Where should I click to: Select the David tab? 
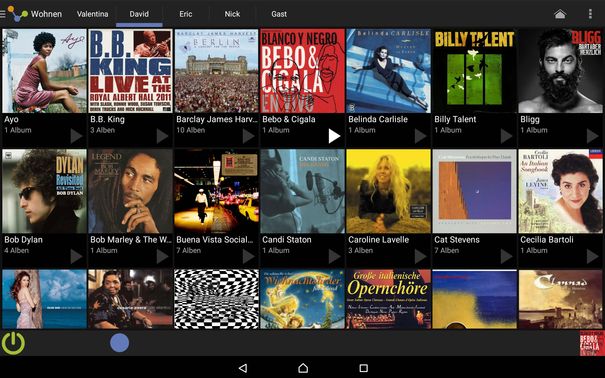139,14
